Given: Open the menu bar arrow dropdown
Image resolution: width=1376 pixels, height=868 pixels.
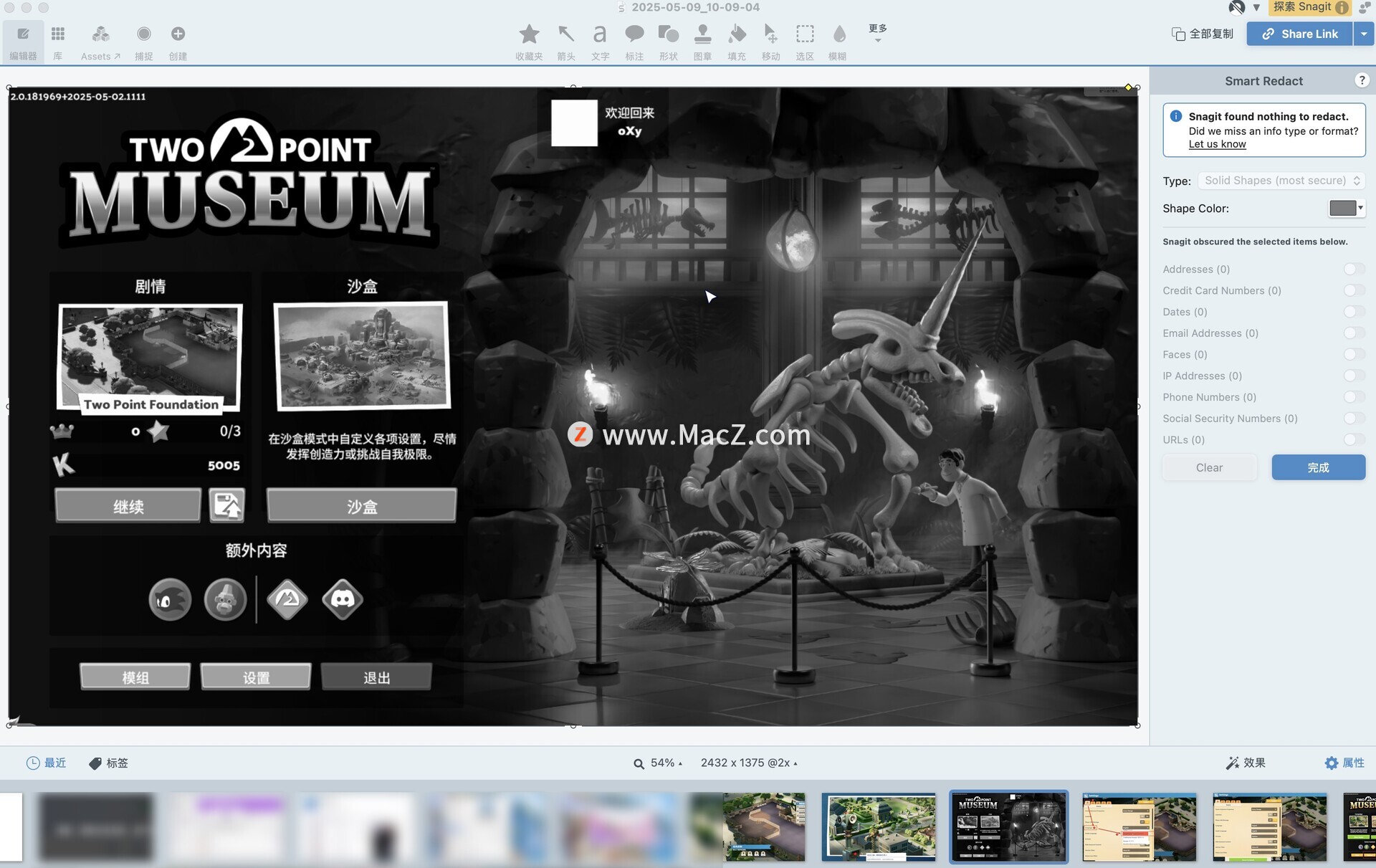Looking at the screenshot, I should click(1256, 7).
